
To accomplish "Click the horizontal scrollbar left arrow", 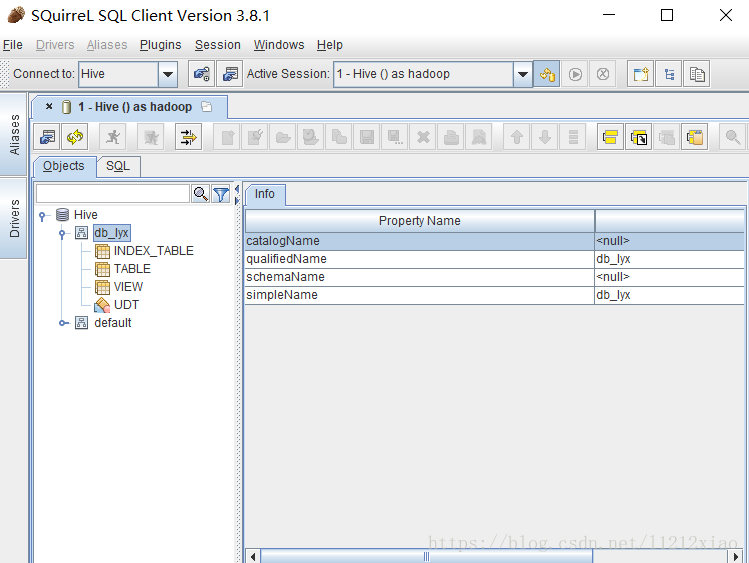I will [x=253, y=556].
